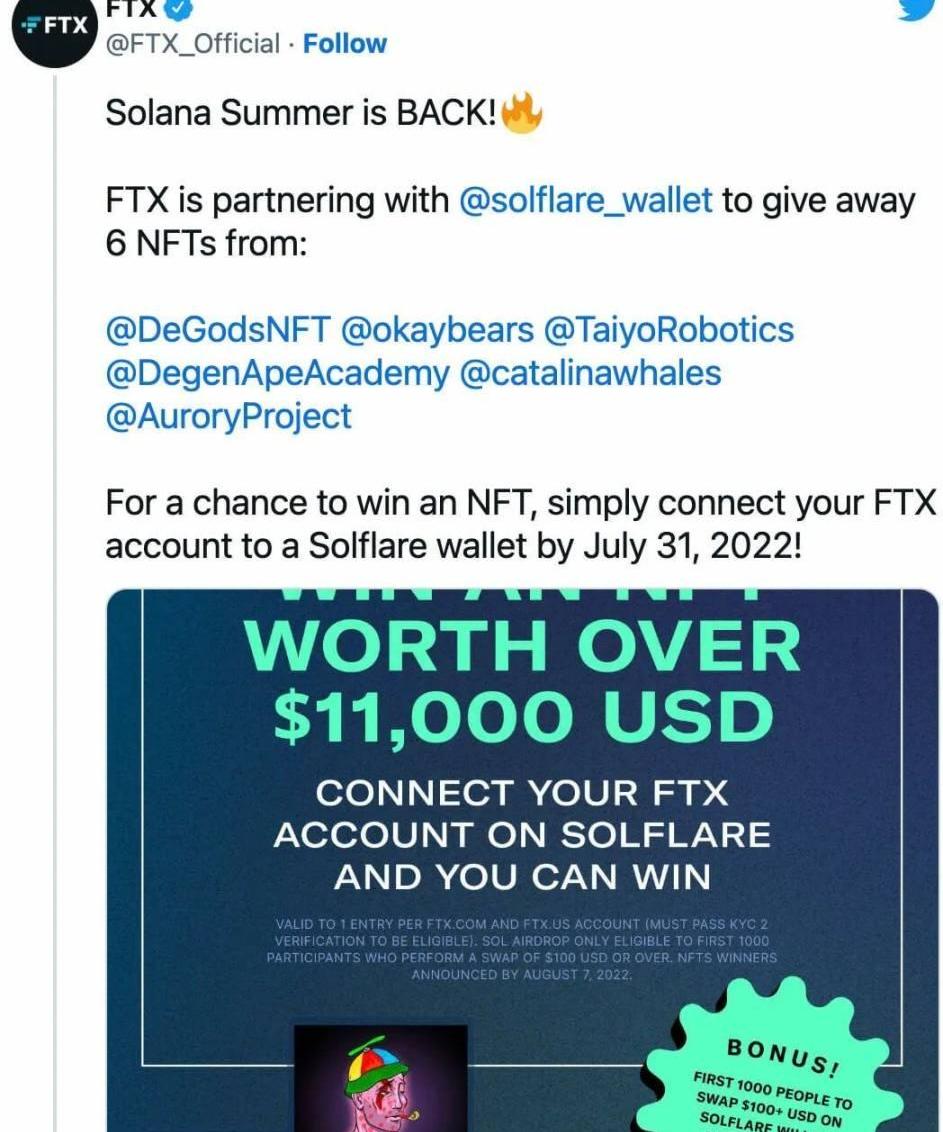
Task: Open the @FTX_Official handle
Action: click(x=193, y=44)
